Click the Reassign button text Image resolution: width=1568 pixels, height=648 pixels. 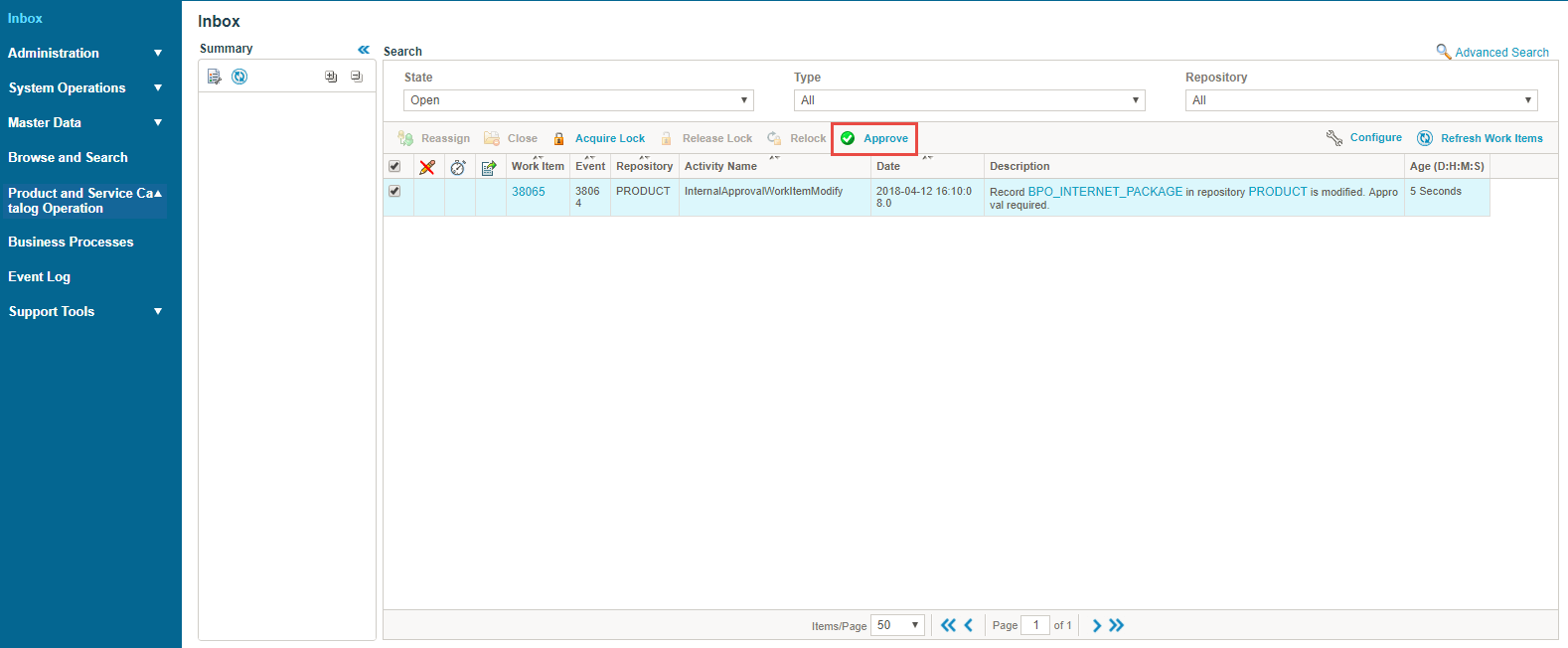point(445,138)
